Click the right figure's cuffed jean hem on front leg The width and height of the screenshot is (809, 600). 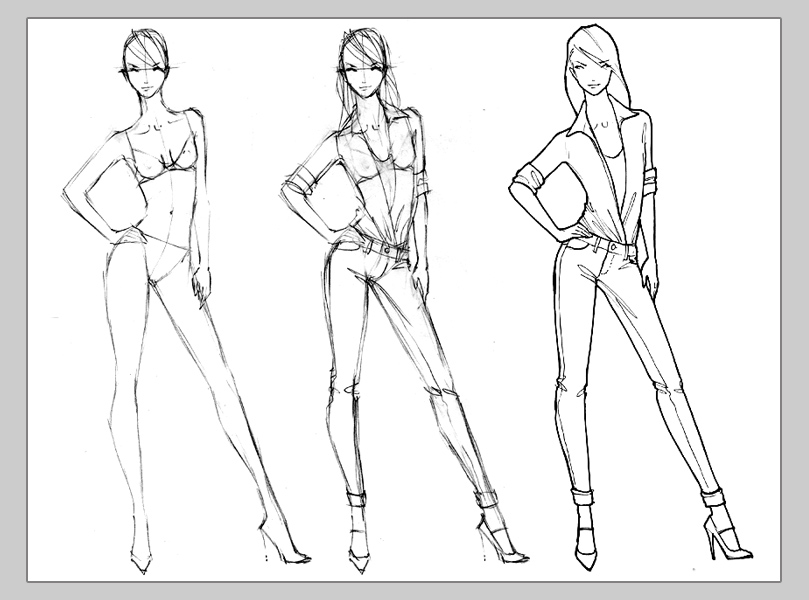tap(583, 494)
